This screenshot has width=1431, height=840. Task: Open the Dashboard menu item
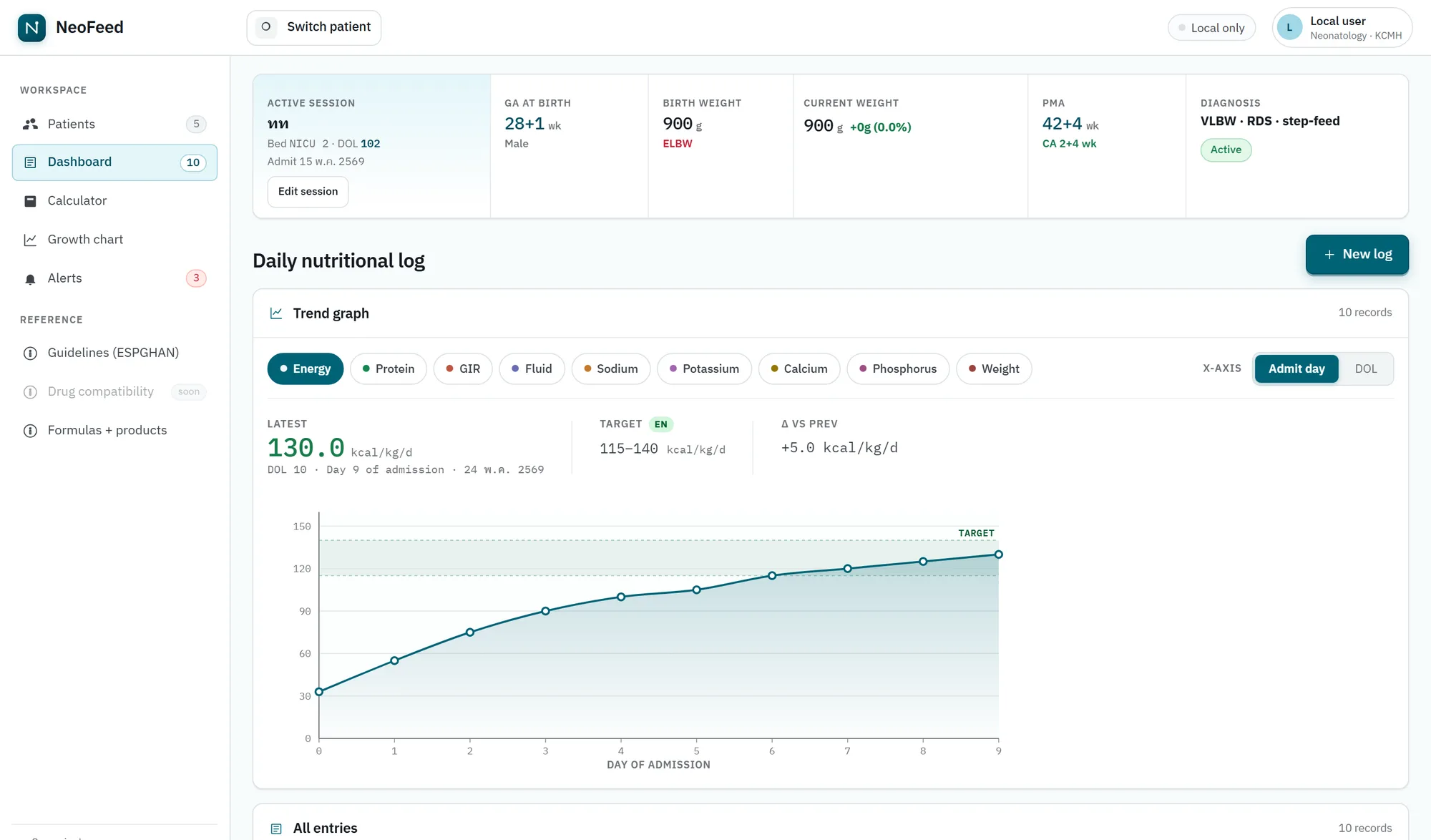click(x=114, y=162)
